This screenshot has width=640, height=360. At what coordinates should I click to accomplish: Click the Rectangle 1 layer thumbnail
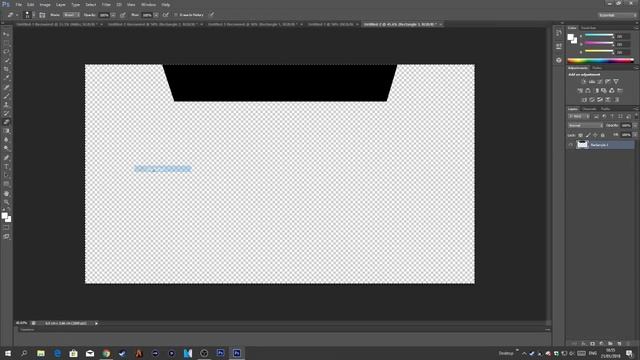(582, 145)
